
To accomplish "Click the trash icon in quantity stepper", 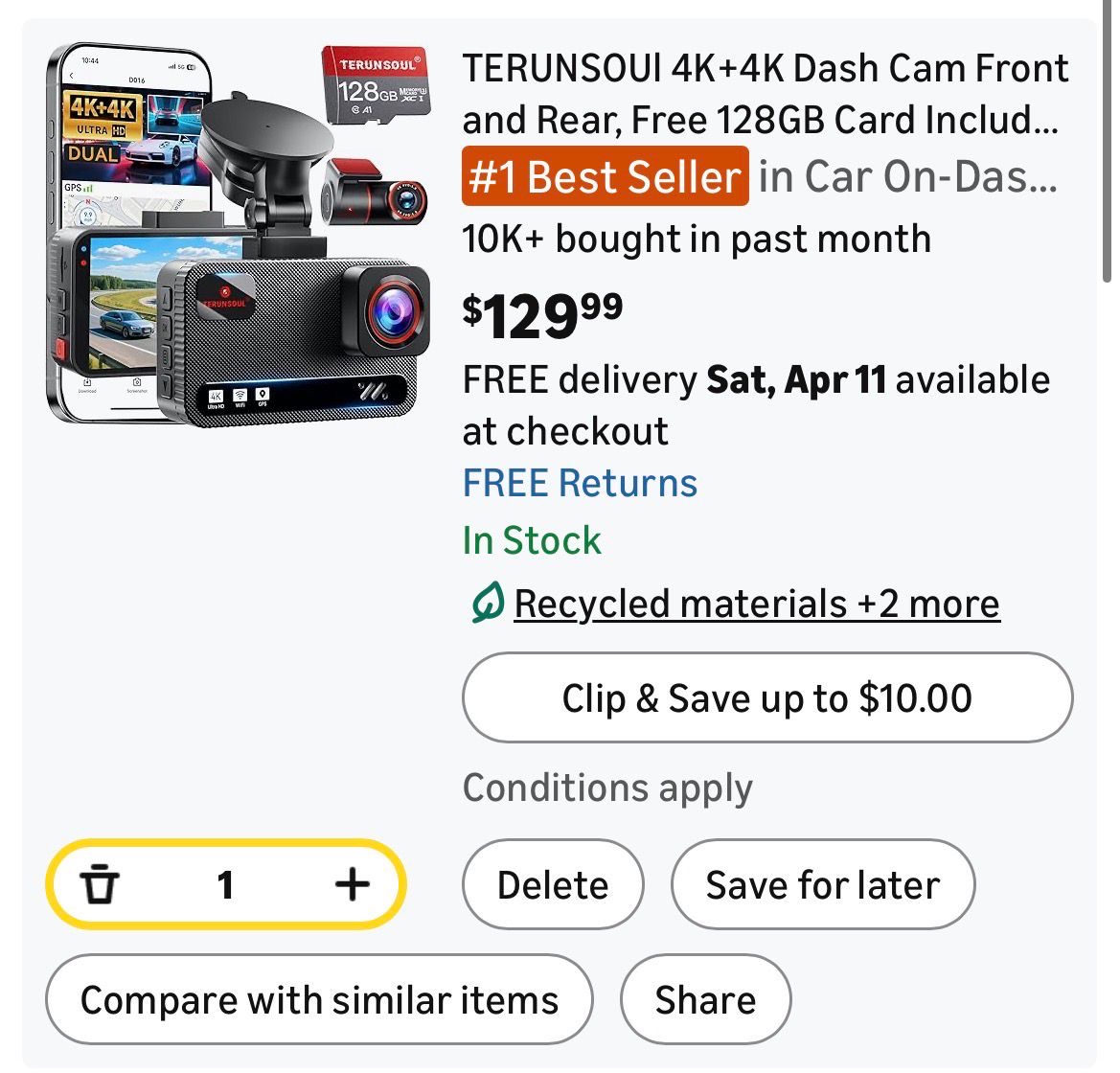I will pyautogui.click(x=100, y=883).
